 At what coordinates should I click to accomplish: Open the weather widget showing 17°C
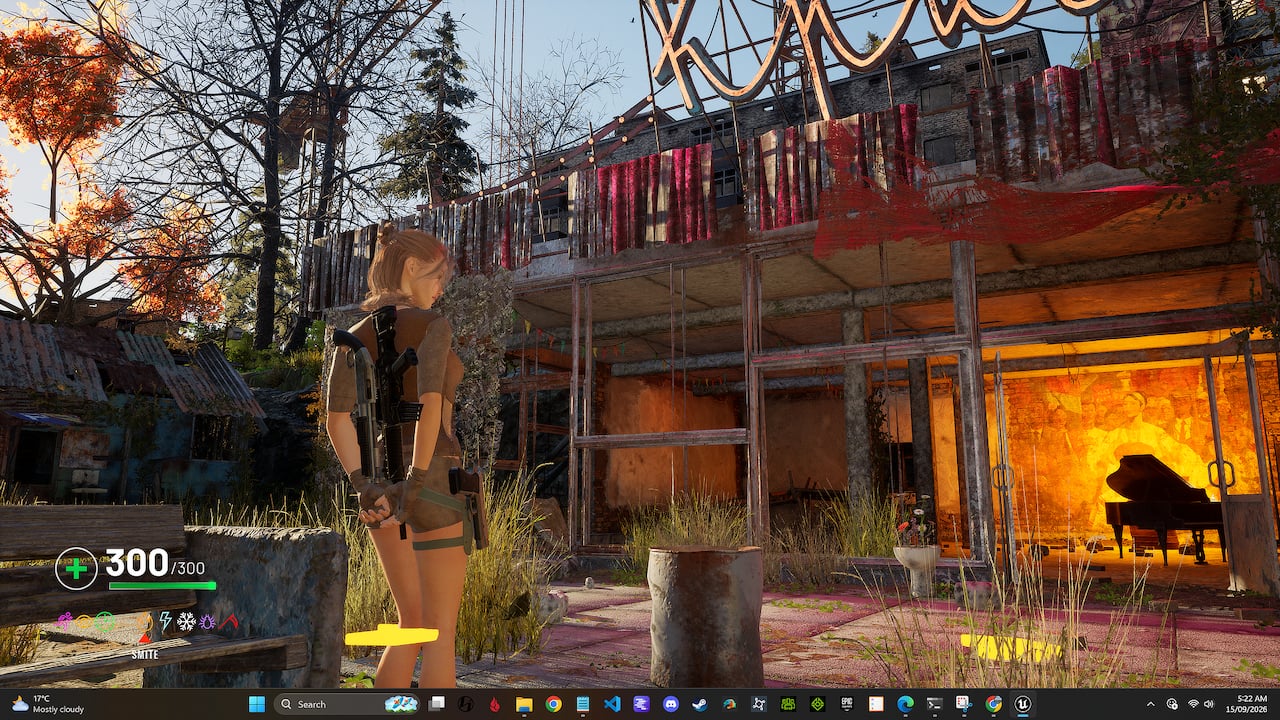tap(47, 704)
